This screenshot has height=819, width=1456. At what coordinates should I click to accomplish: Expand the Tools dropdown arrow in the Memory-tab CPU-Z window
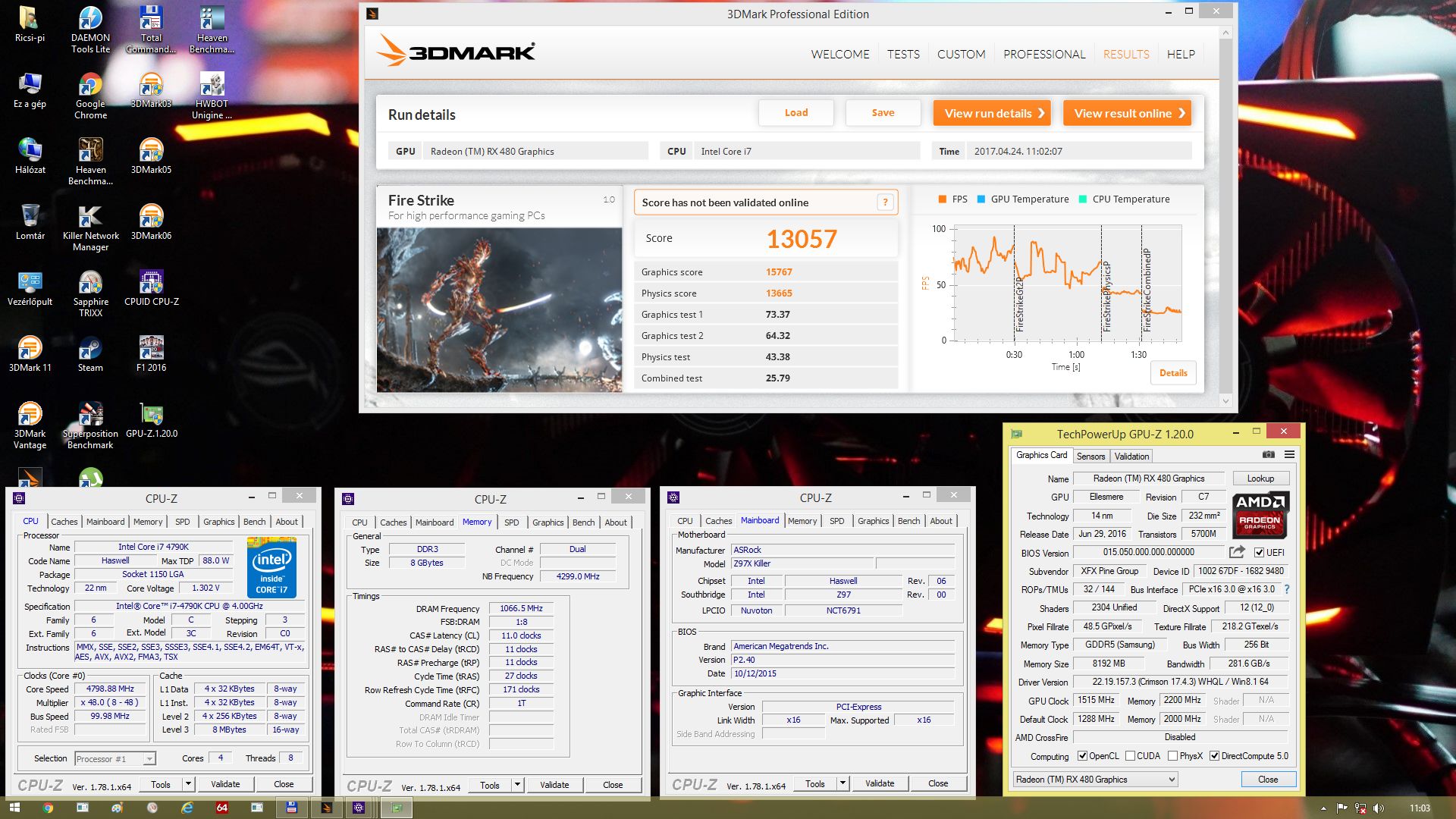(517, 785)
